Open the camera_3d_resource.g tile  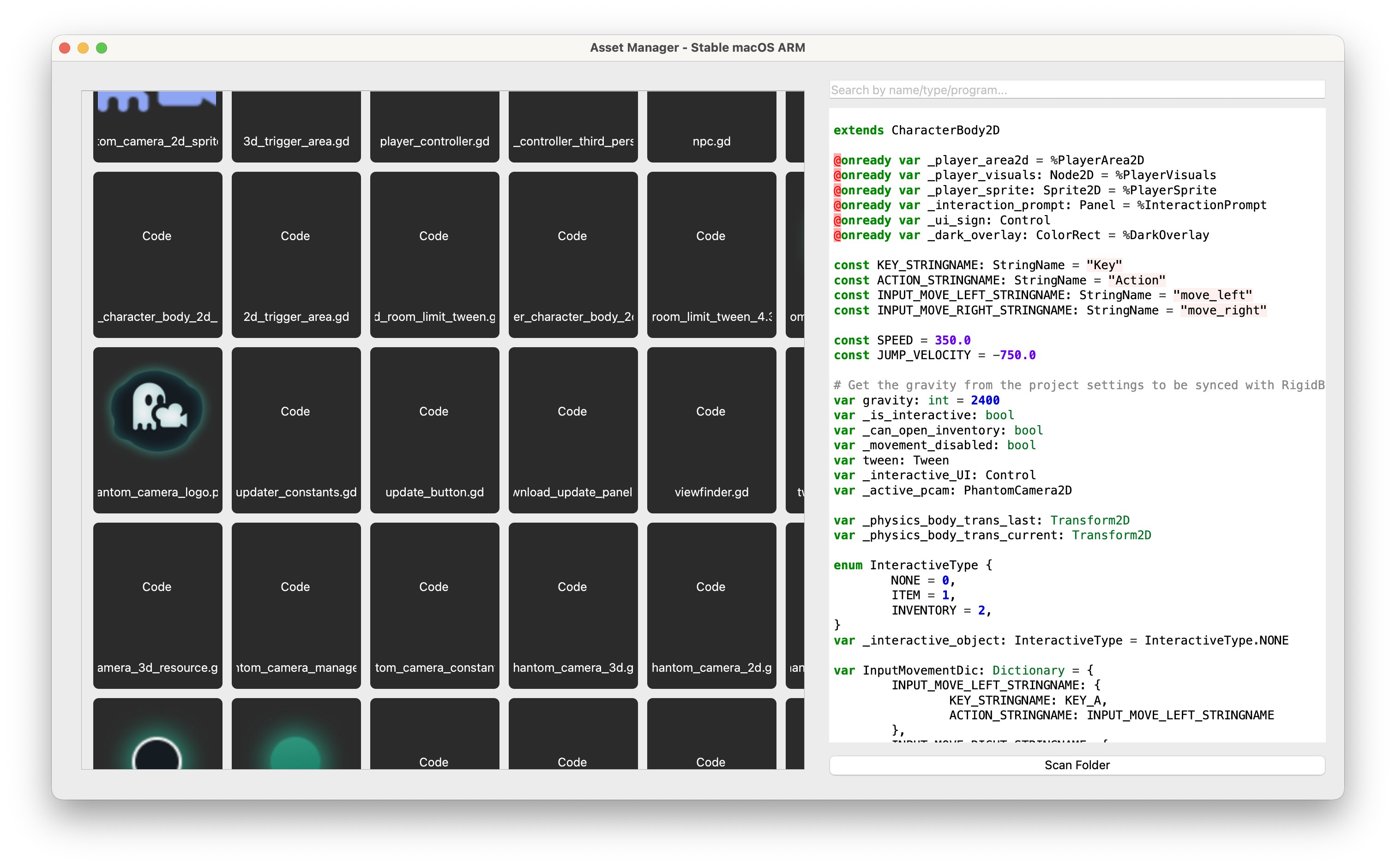point(157,605)
